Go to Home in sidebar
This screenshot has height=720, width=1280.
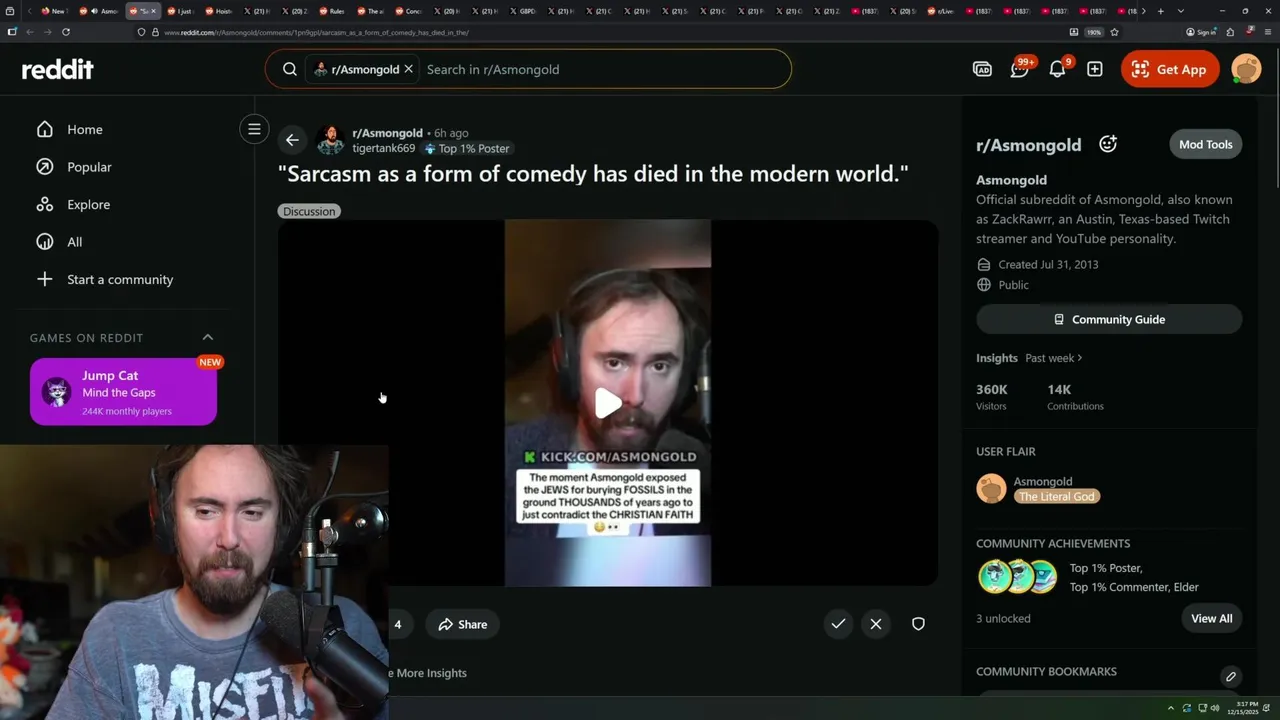pyautogui.click(x=84, y=129)
